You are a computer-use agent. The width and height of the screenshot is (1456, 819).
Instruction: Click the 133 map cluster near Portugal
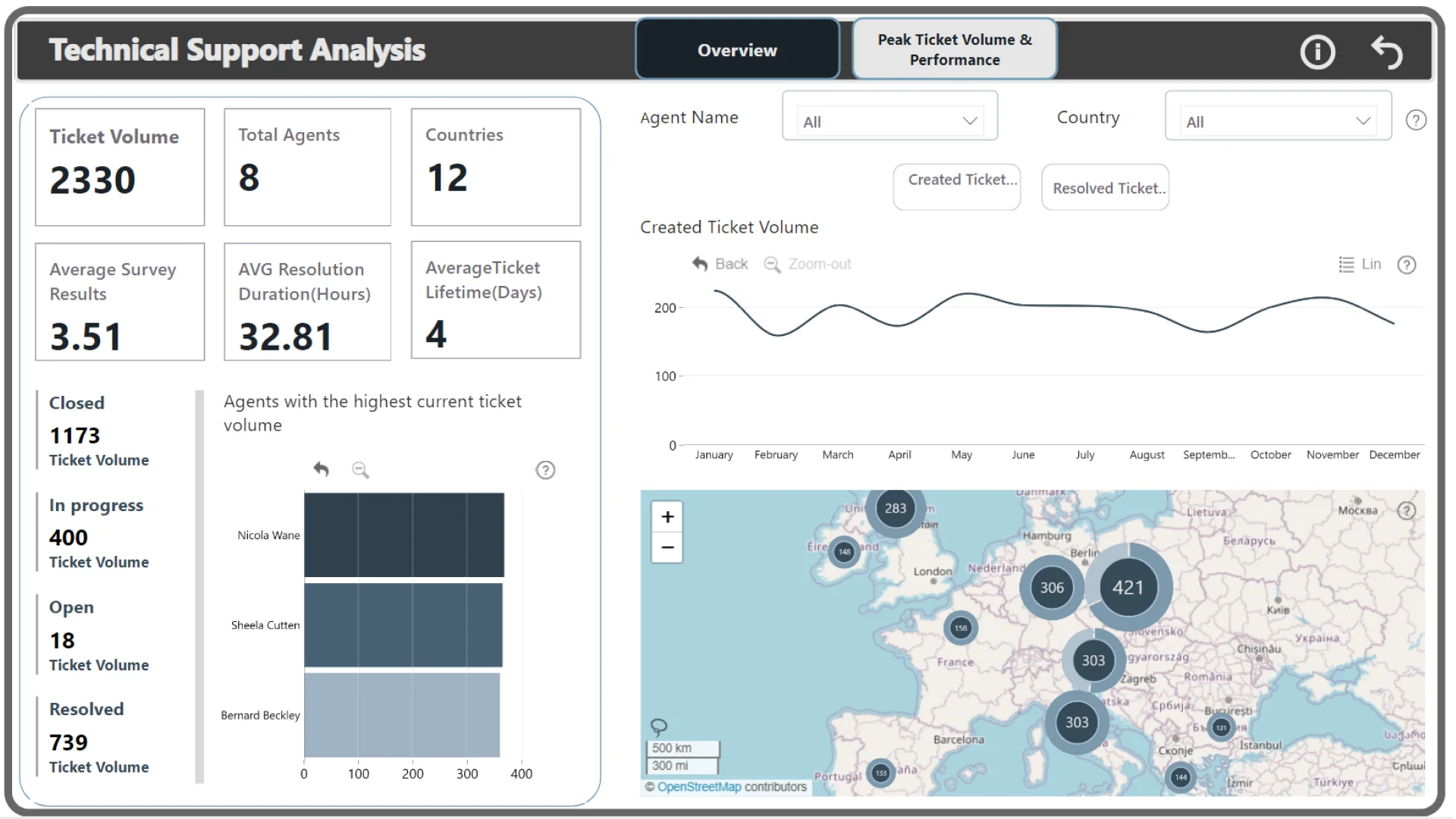coord(880,773)
